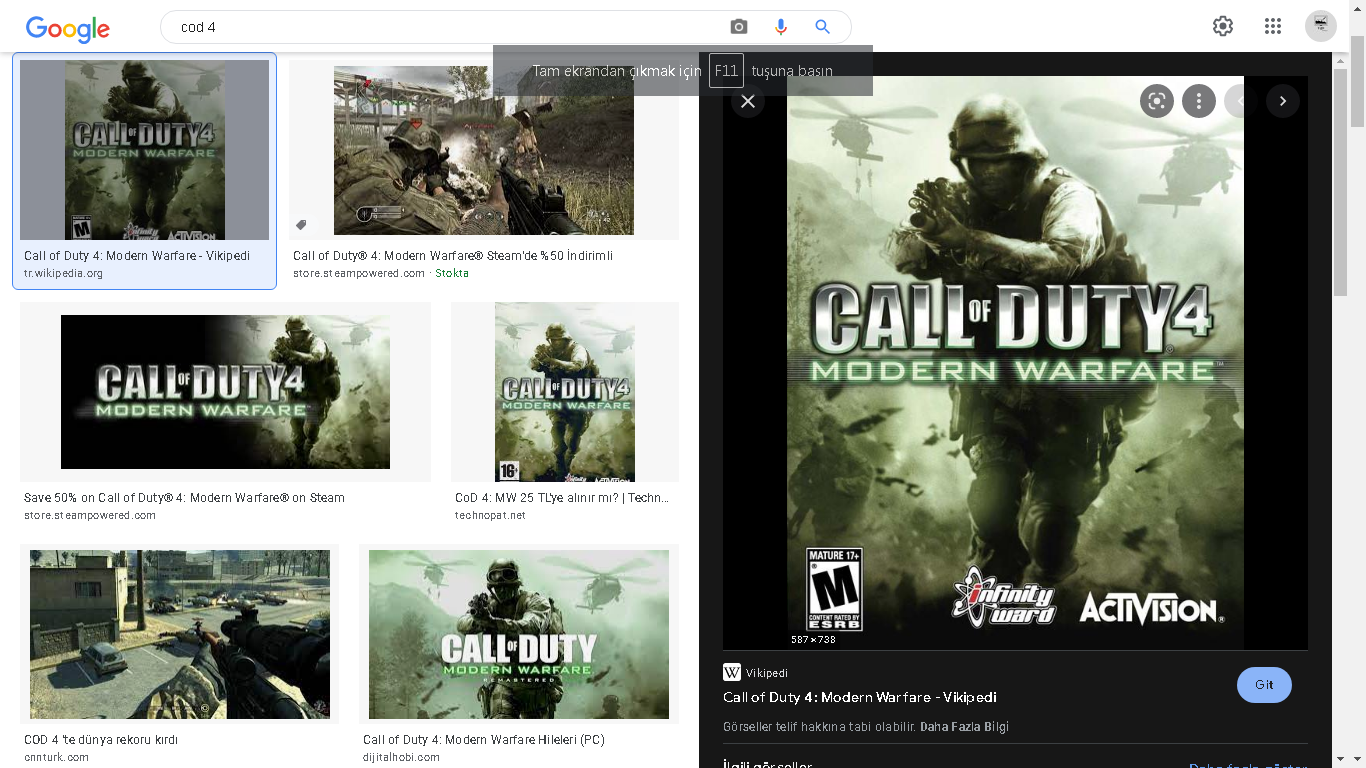Click the green "Stokta" availability text

click(x=452, y=274)
